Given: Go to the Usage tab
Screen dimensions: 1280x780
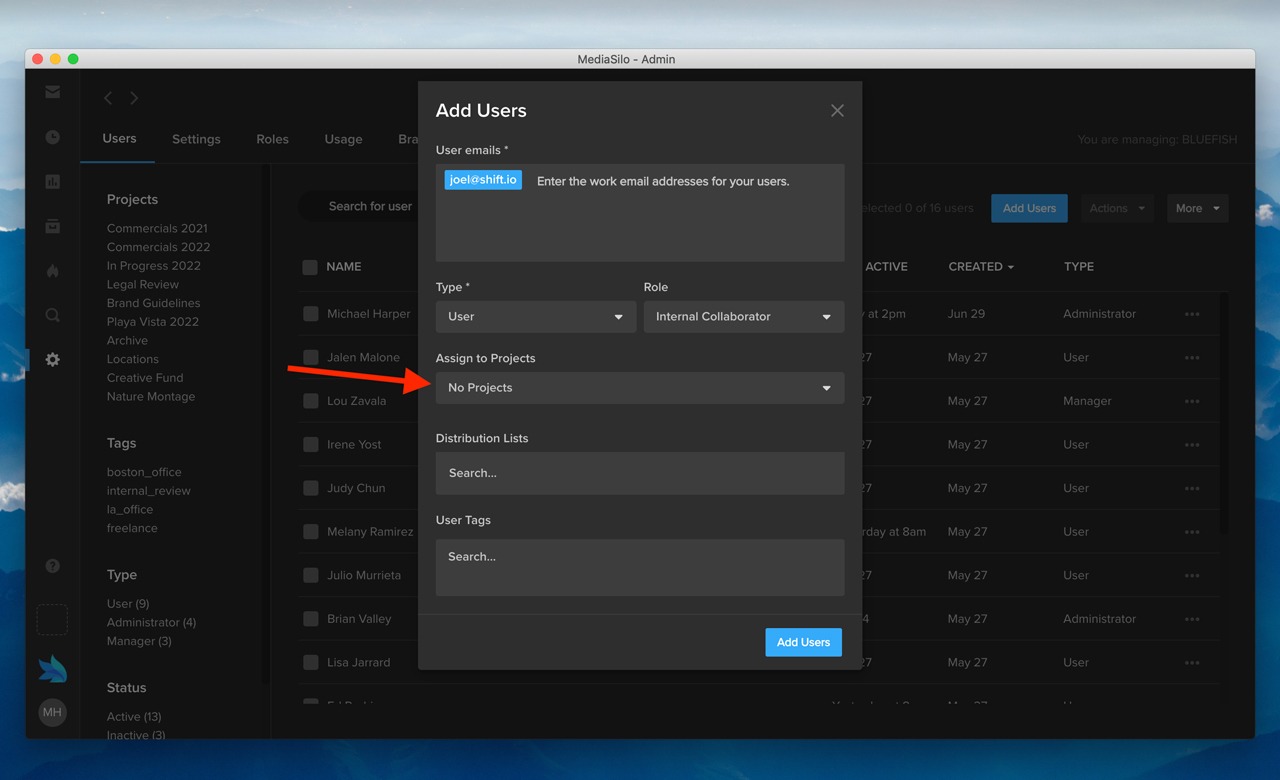Looking at the screenshot, I should (343, 139).
